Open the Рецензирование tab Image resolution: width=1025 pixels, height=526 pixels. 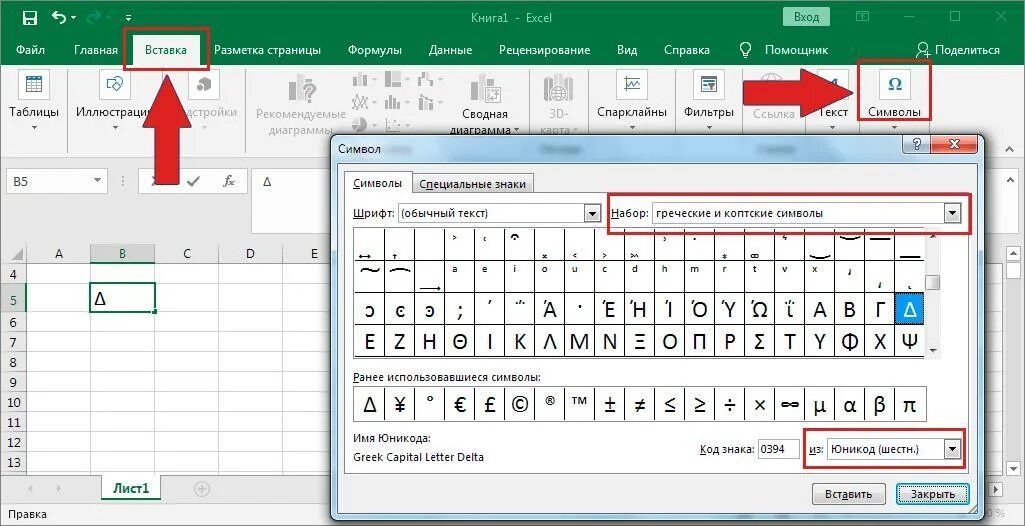pos(545,50)
